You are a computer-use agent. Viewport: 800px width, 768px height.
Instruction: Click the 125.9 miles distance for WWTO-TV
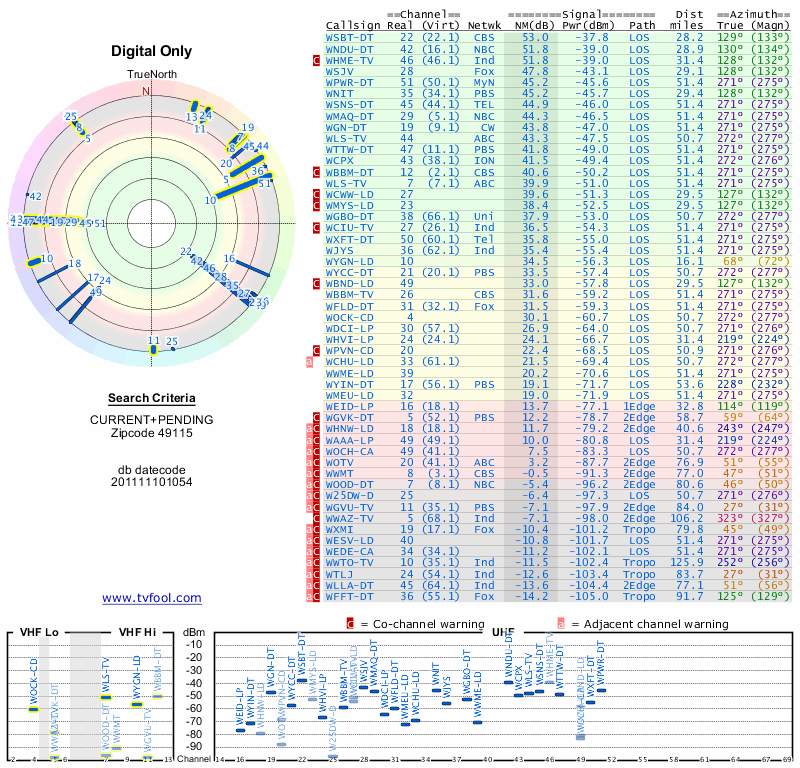(x=687, y=562)
